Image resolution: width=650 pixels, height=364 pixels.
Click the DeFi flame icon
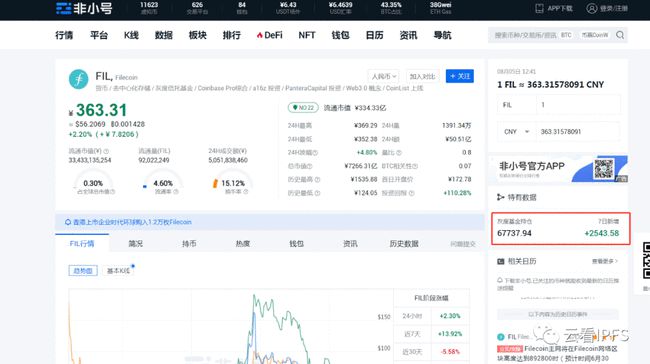[260, 36]
